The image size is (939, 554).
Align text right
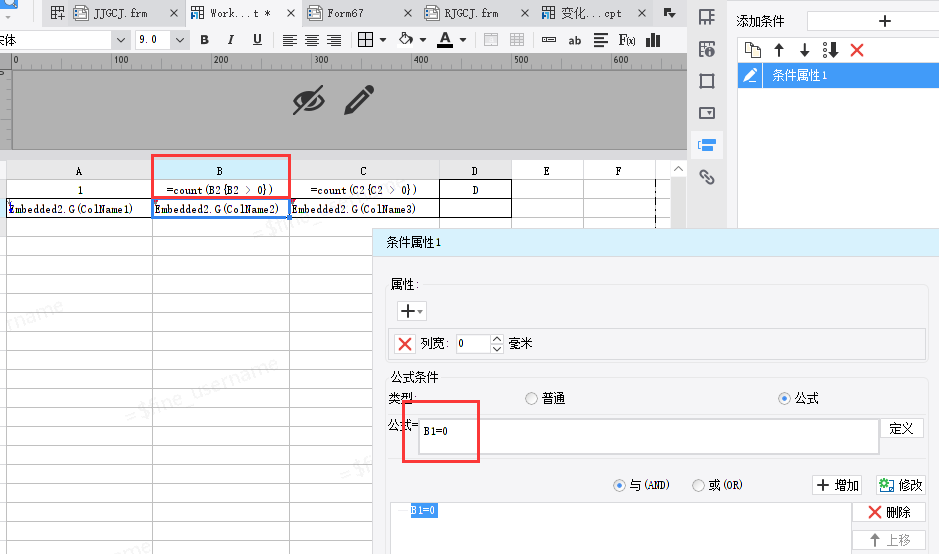pyautogui.click(x=334, y=40)
